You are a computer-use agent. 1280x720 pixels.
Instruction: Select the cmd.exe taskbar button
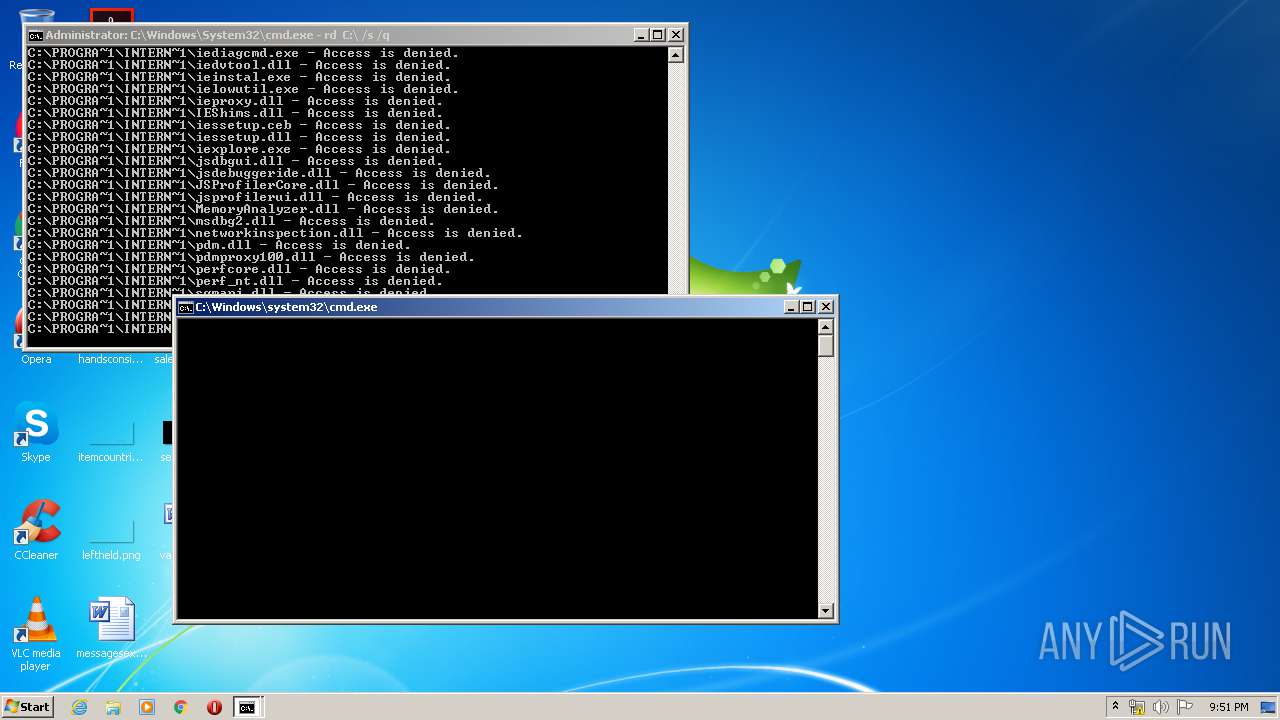(x=247, y=707)
